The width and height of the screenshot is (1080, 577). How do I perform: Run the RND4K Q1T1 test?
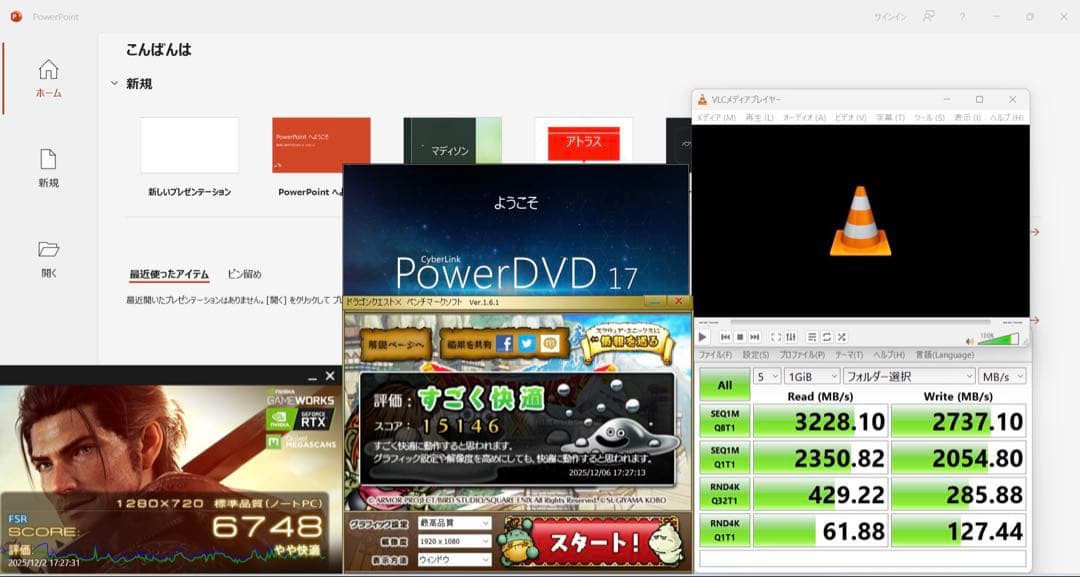pos(725,530)
